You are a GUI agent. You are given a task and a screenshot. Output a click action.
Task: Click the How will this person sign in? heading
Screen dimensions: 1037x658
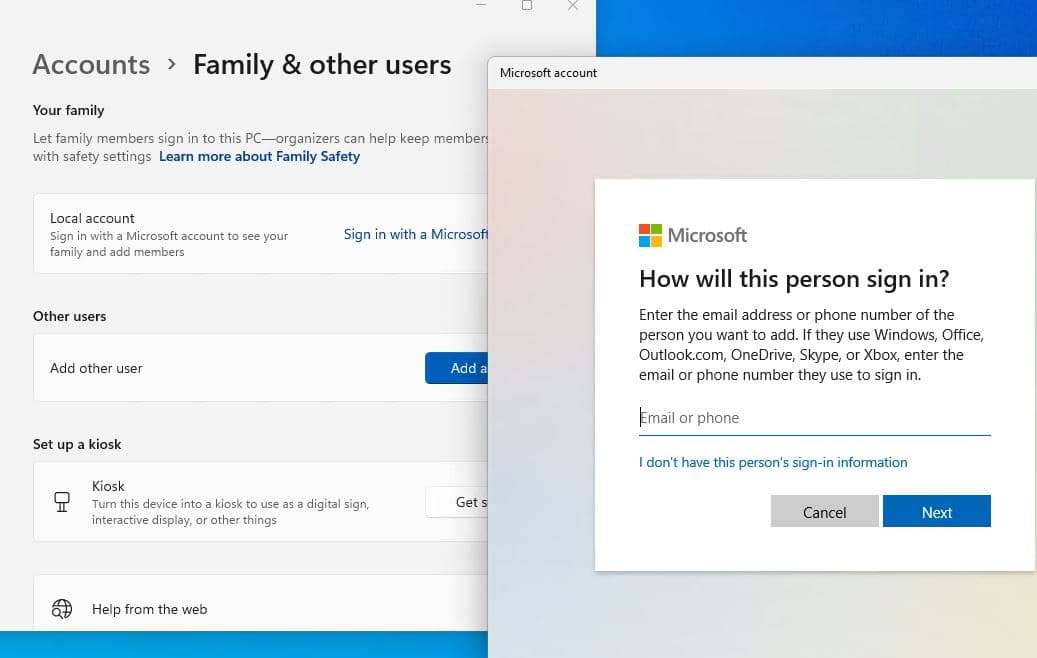pos(794,279)
